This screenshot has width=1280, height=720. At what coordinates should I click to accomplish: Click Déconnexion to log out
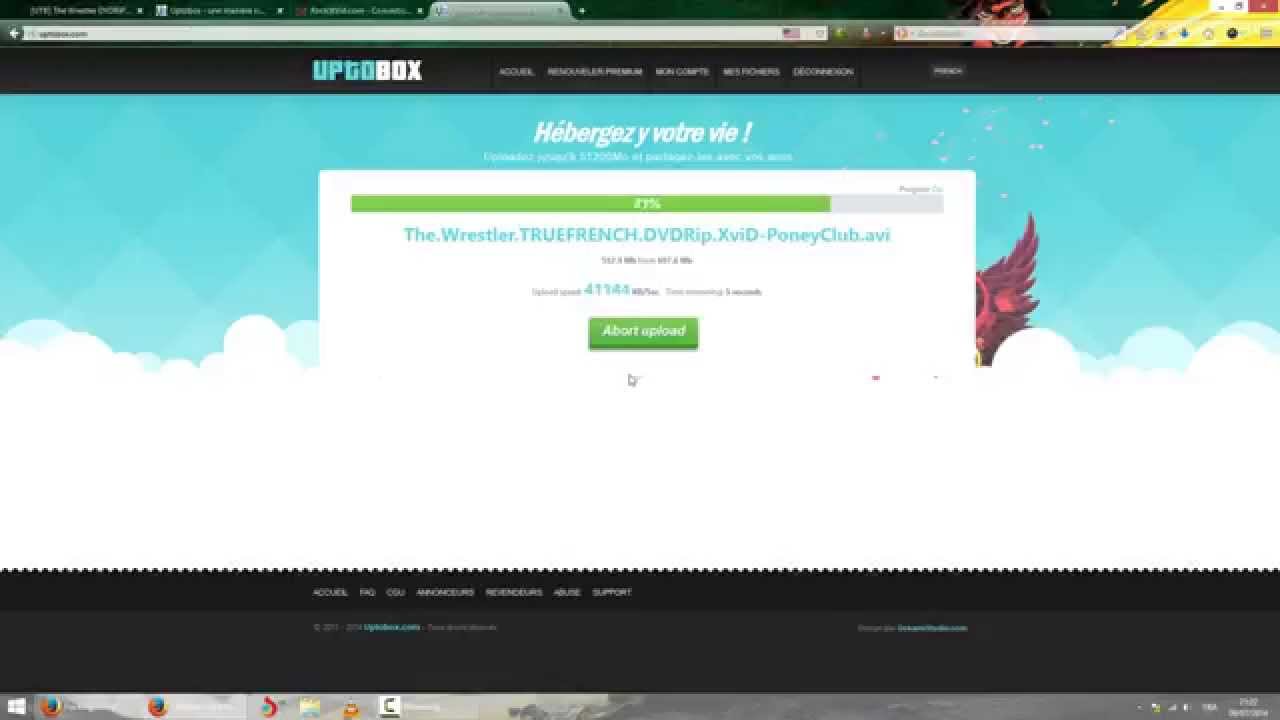coord(823,72)
